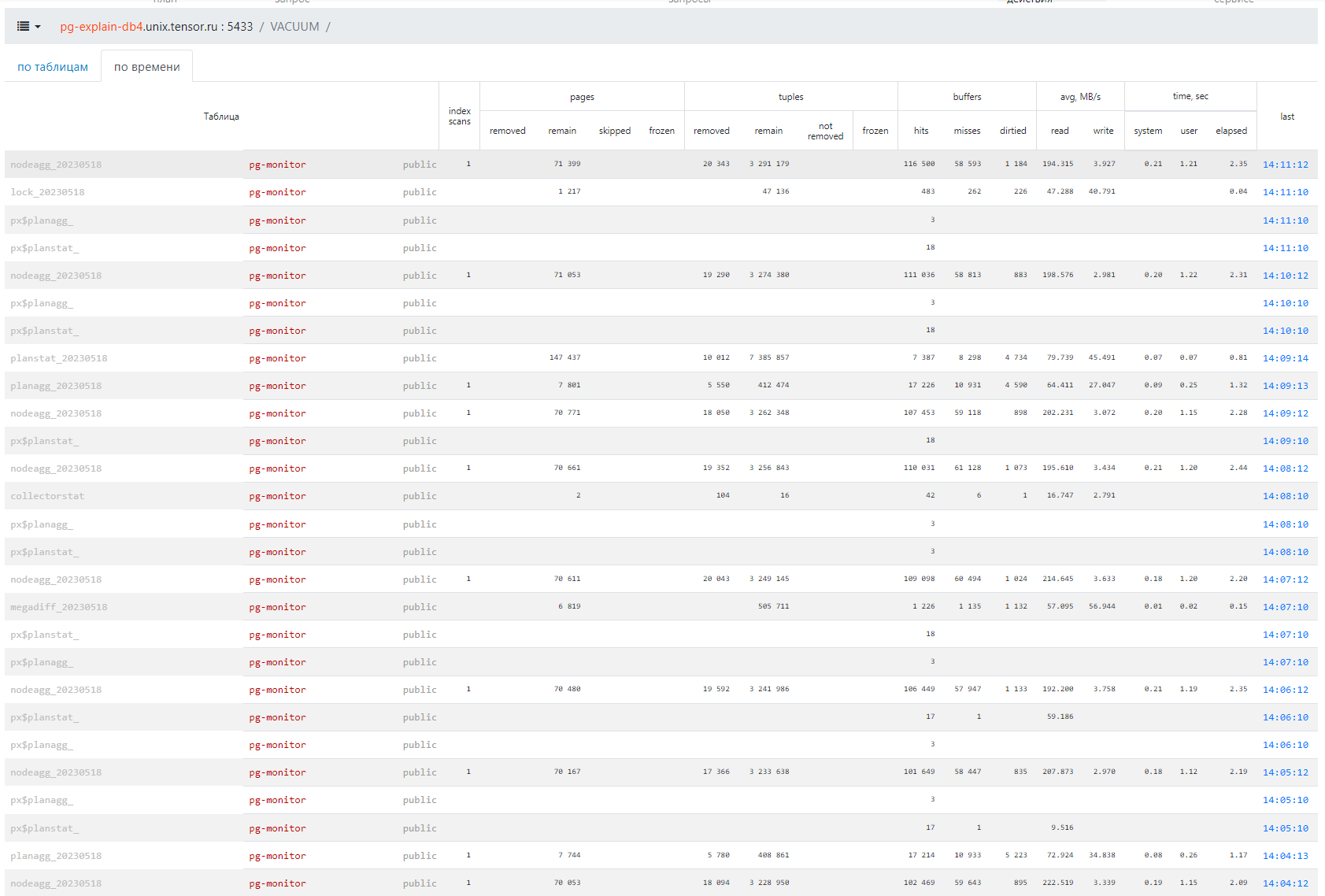
Task: Open the lock_20230518 table entry
Action: pos(47,192)
